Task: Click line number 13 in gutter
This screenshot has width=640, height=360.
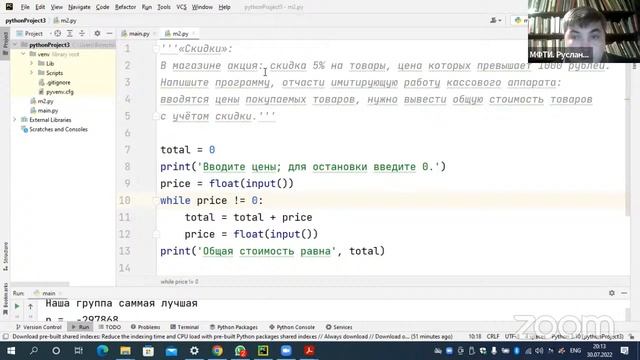Action: tap(124, 251)
